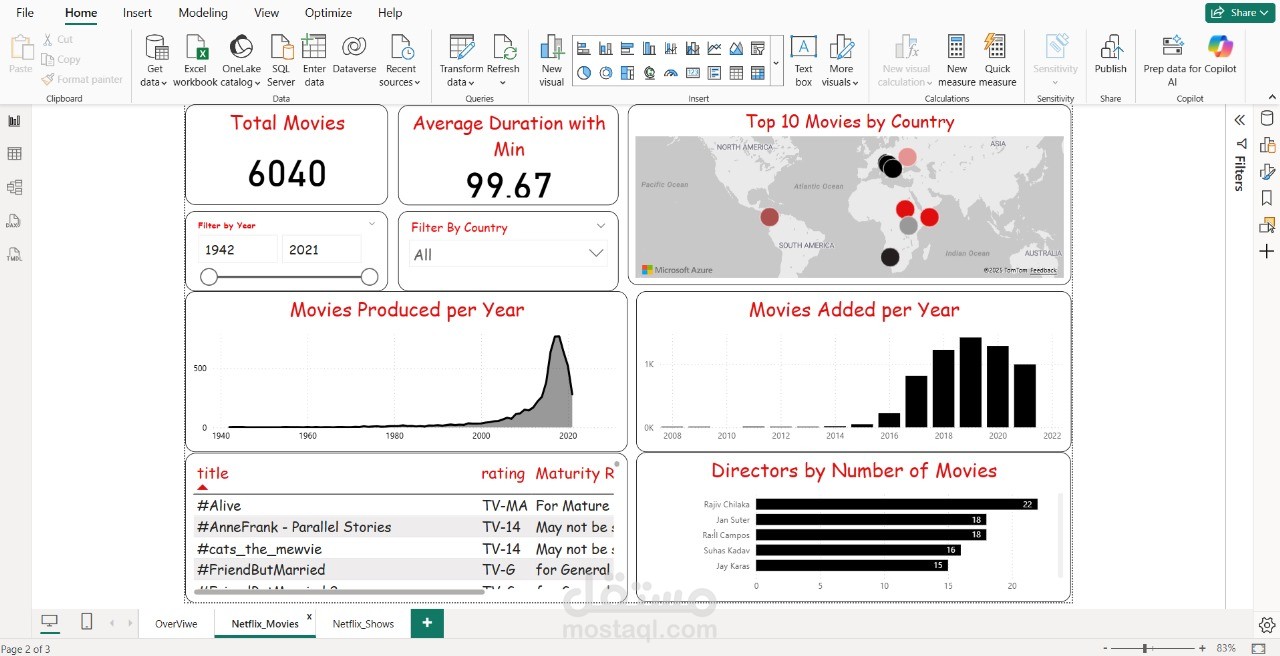Select the map visual in gallery
Viewport: 1280px width, 656px height.
649,73
